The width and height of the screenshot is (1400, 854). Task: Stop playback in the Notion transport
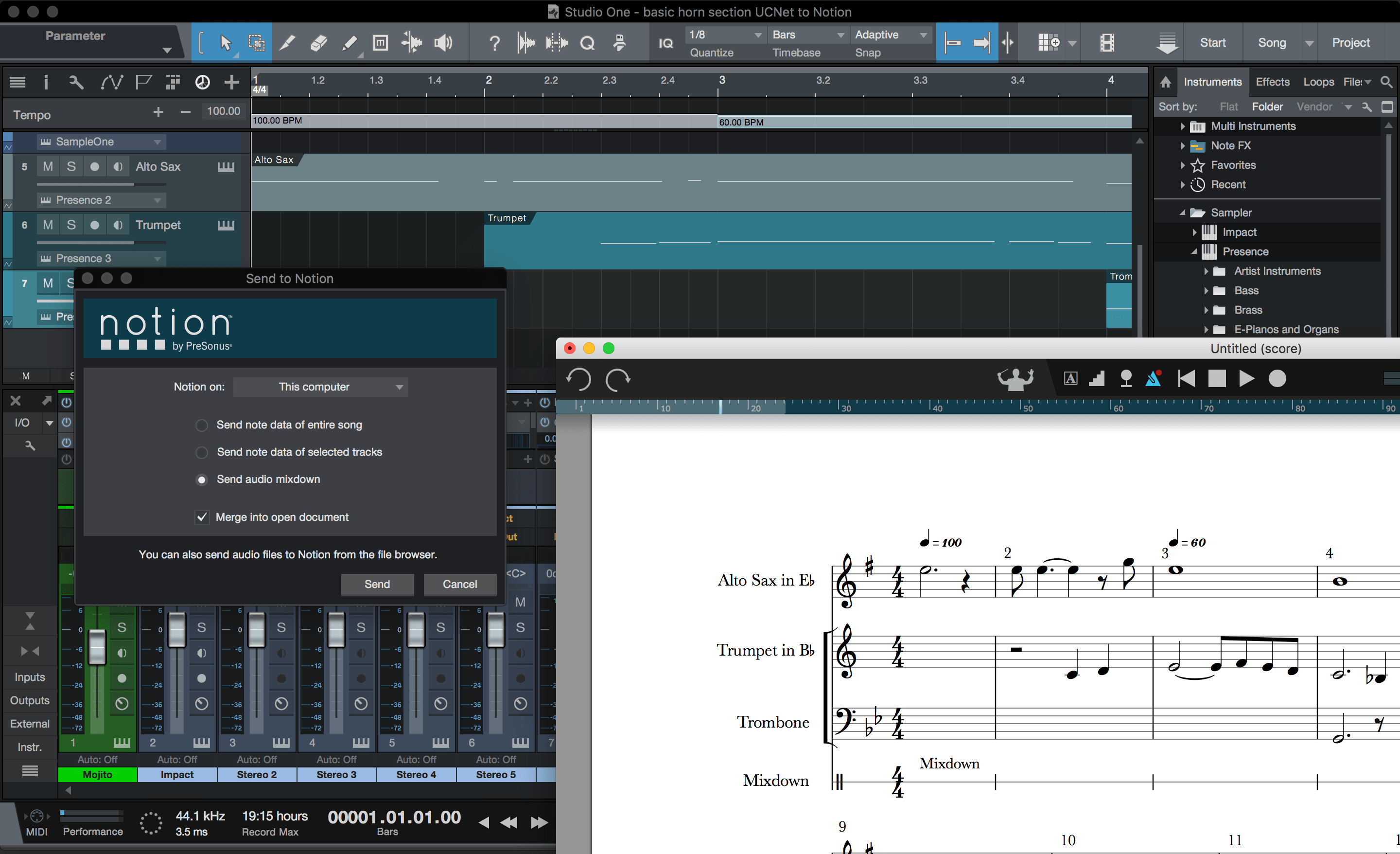(x=1217, y=379)
